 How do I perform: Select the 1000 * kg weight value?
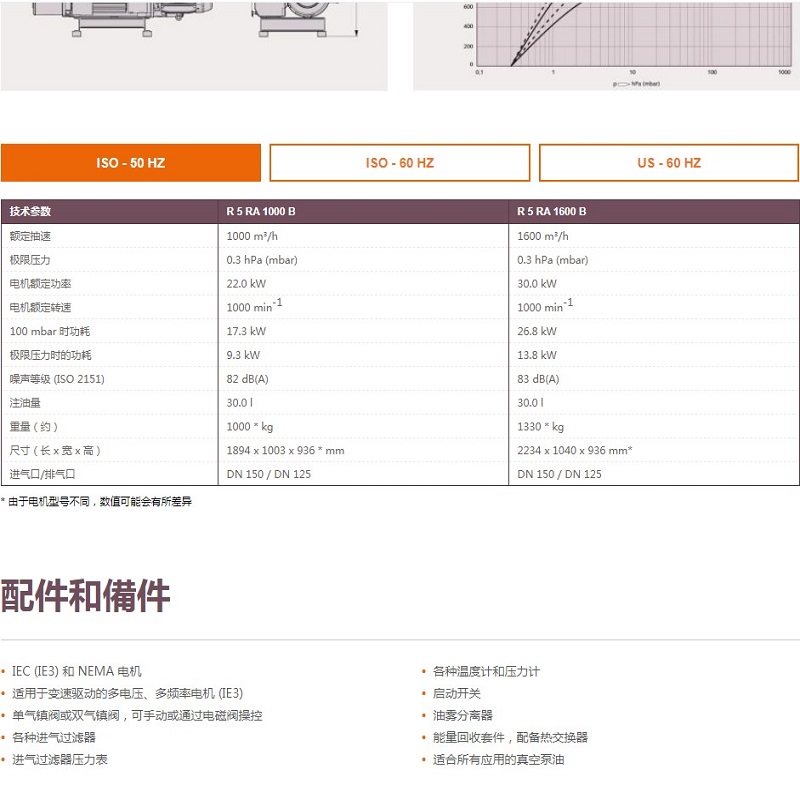pos(249,427)
